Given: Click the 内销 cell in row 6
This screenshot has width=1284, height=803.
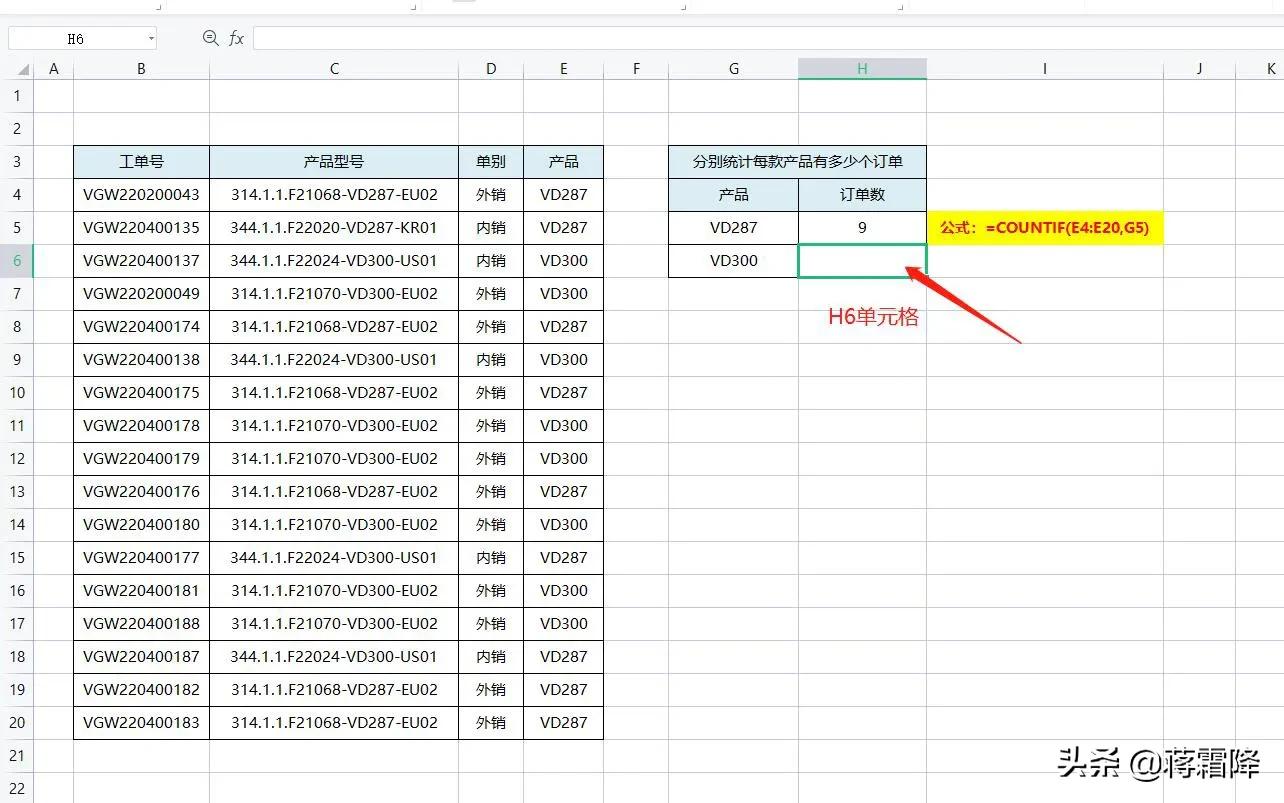Looking at the screenshot, I should click(x=491, y=261).
